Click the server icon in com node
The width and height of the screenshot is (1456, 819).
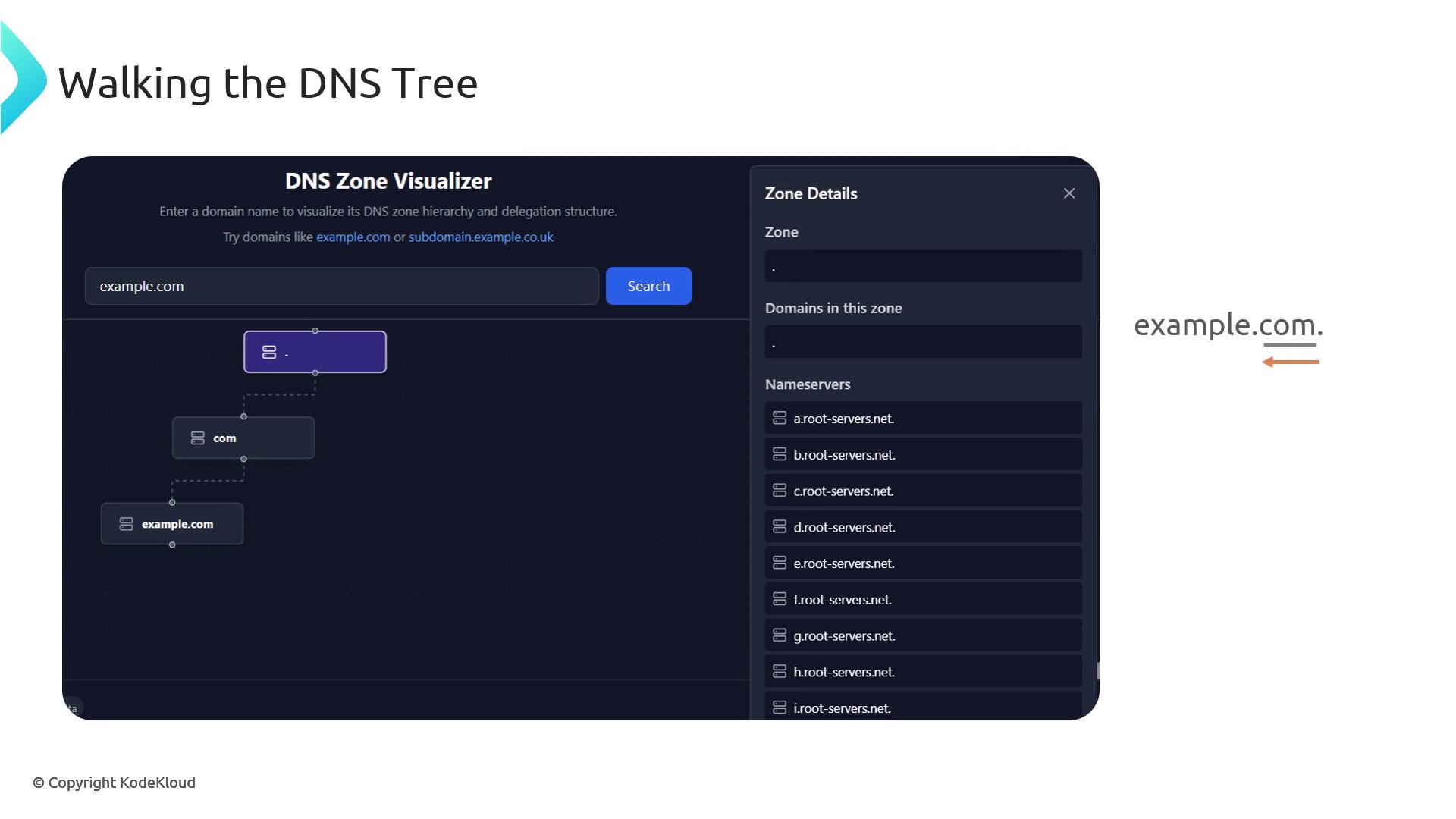[198, 438]
